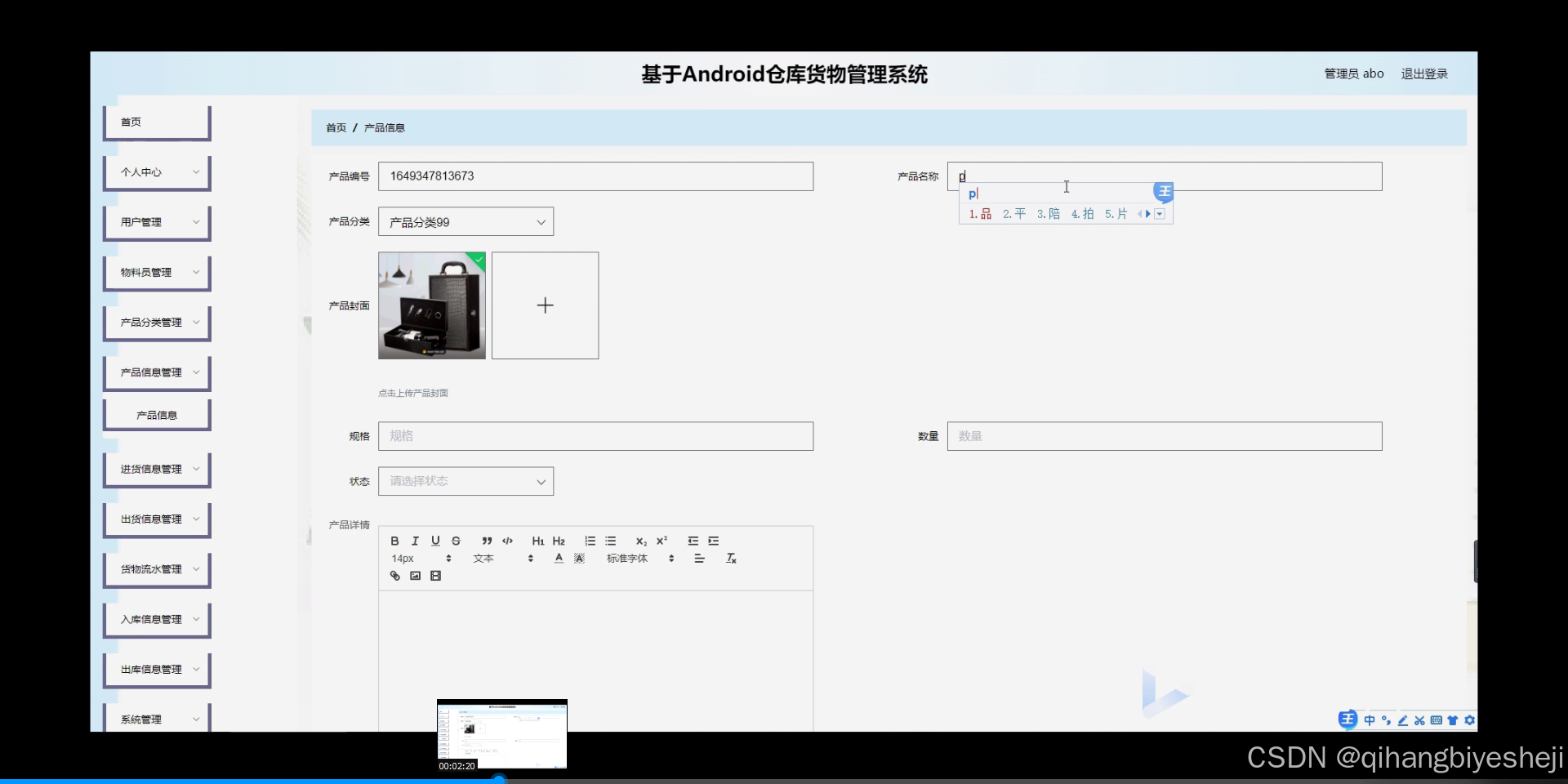
Task: Insert an image via the editor image icon
Action: tap(416, 576)
